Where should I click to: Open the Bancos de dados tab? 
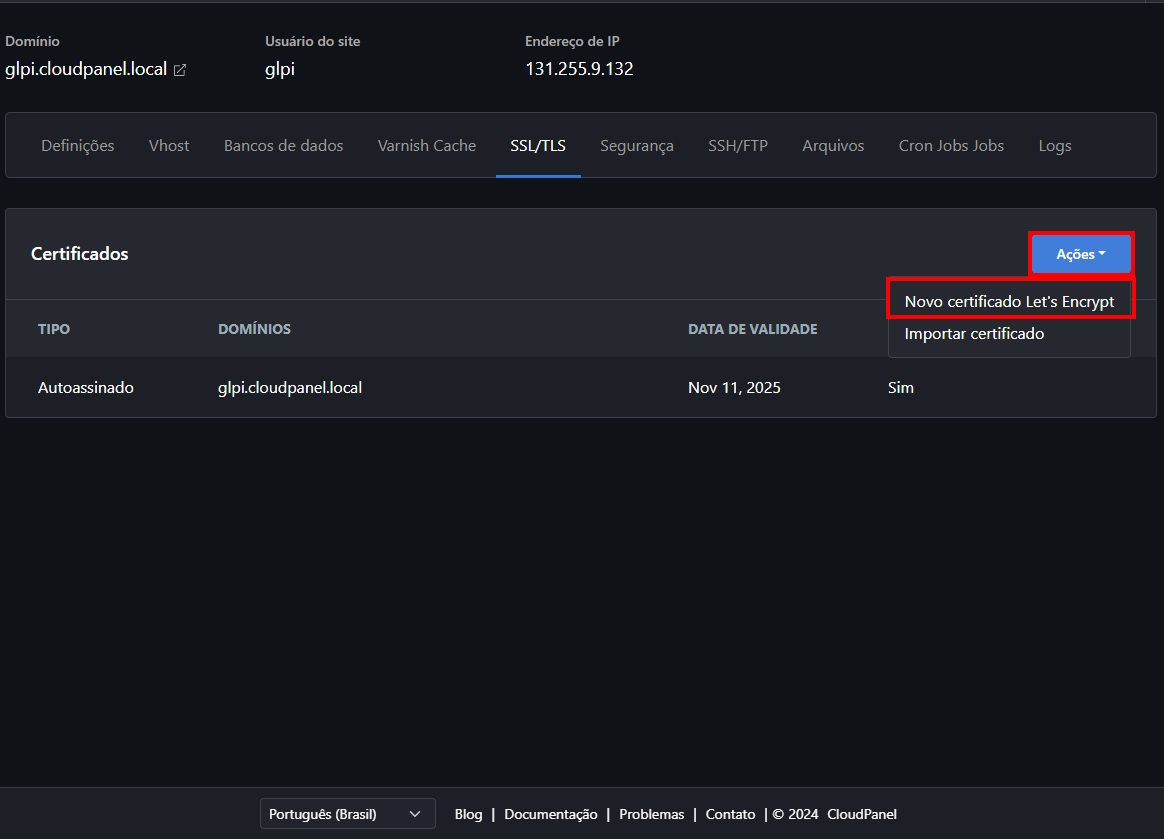coord(283,146)
